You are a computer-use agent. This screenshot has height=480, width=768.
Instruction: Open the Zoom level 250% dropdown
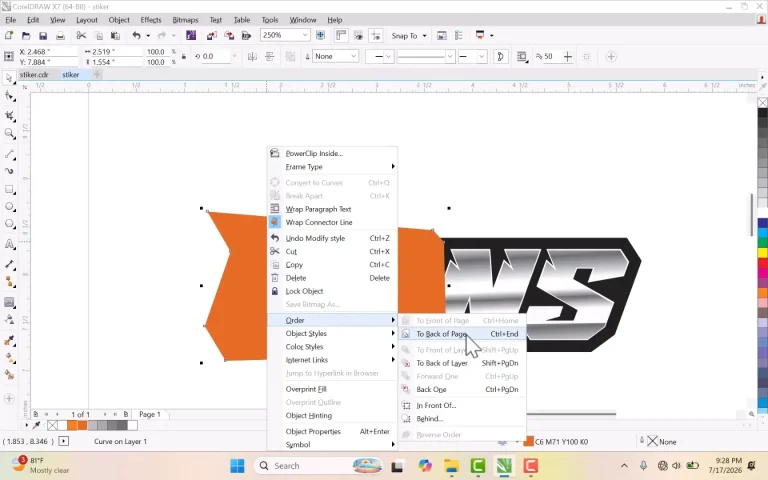(305, 35)
